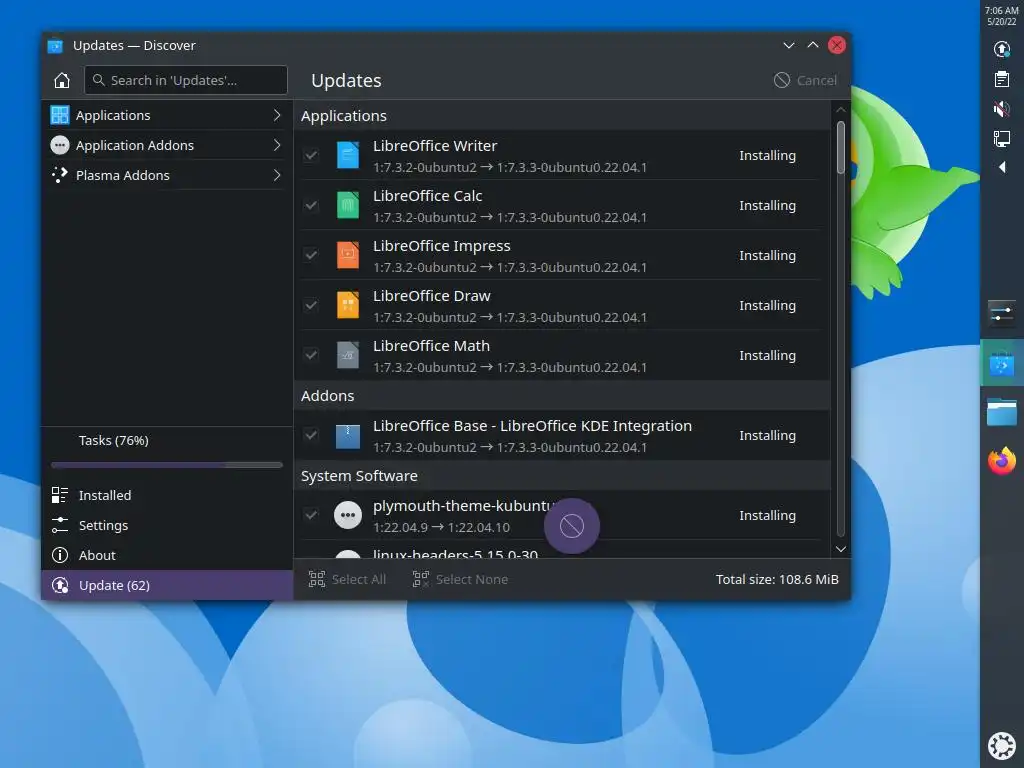Cancel the running updates
Viewport: 1024px width, 768px height.
point(805,80)
